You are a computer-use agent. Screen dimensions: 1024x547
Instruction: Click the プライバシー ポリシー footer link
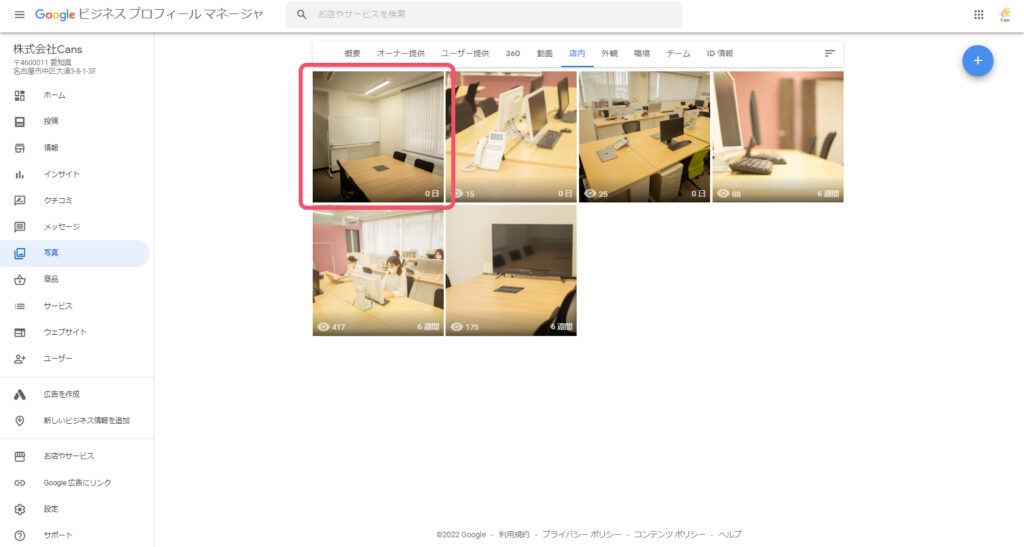click(581, 534)
